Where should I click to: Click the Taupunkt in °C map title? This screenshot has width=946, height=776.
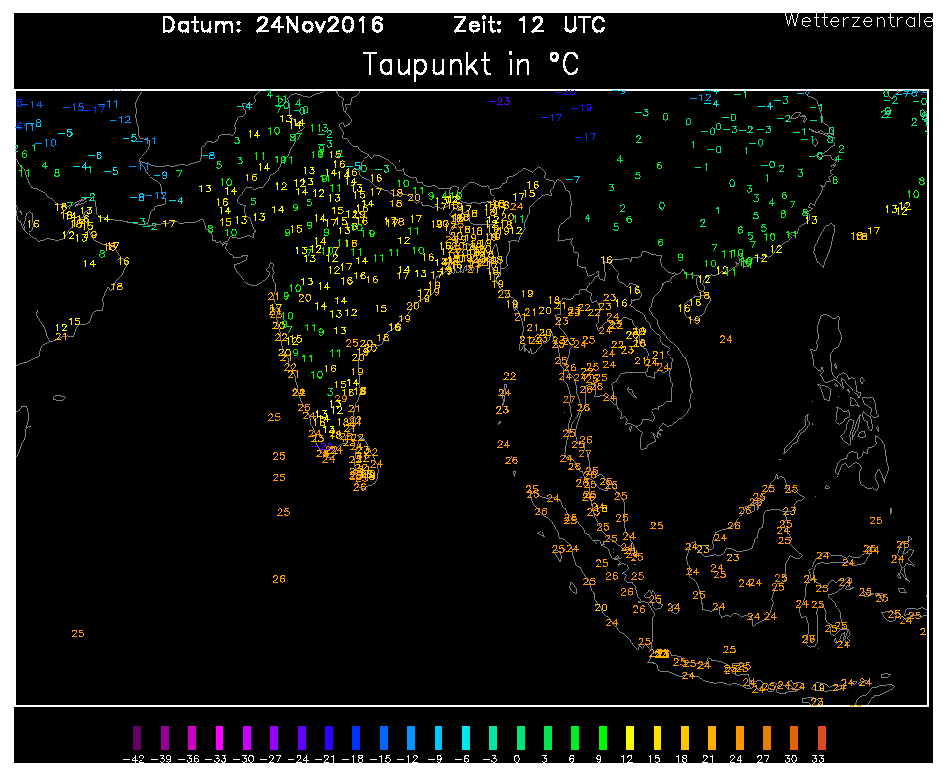point(471,64)
